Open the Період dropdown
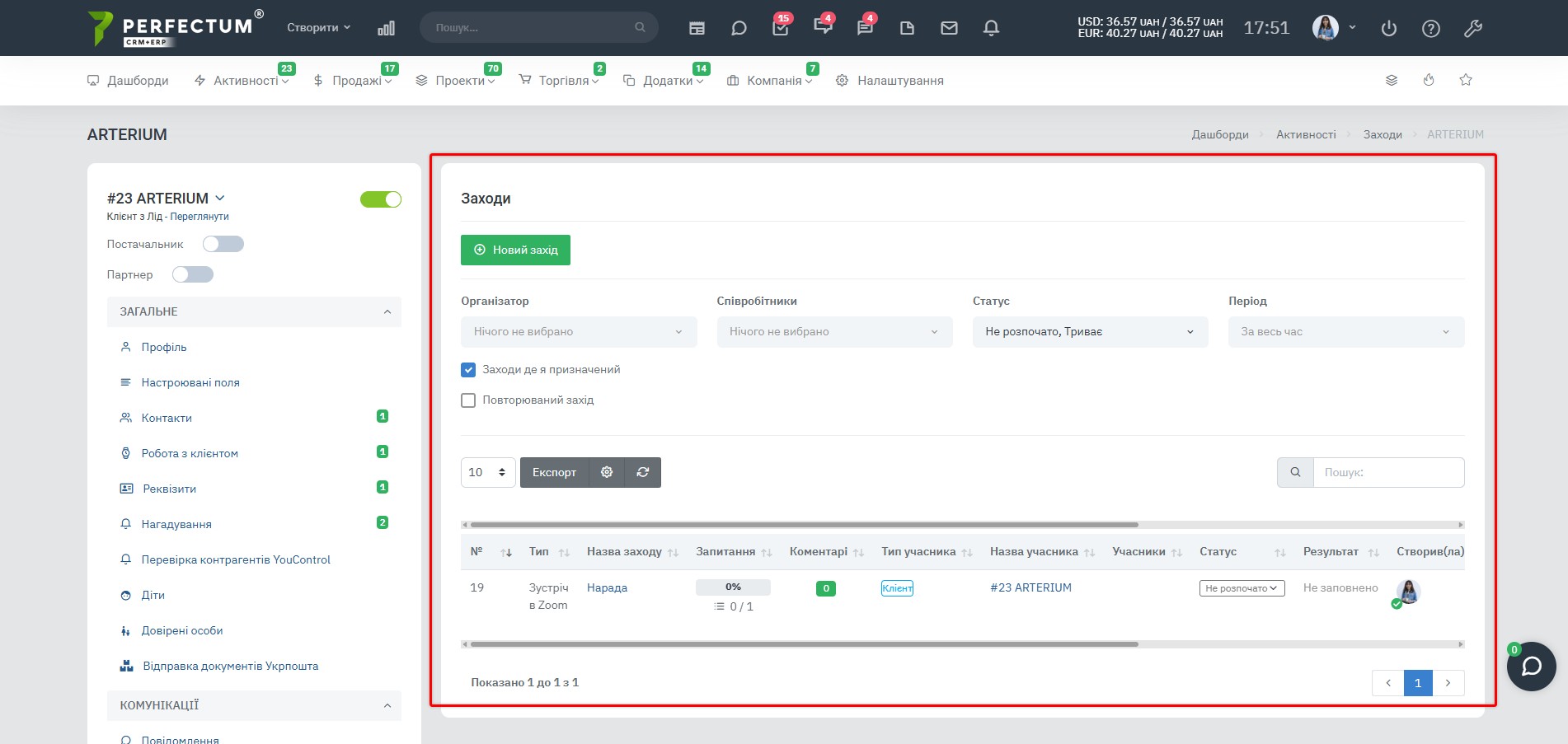 point(1345,332)
